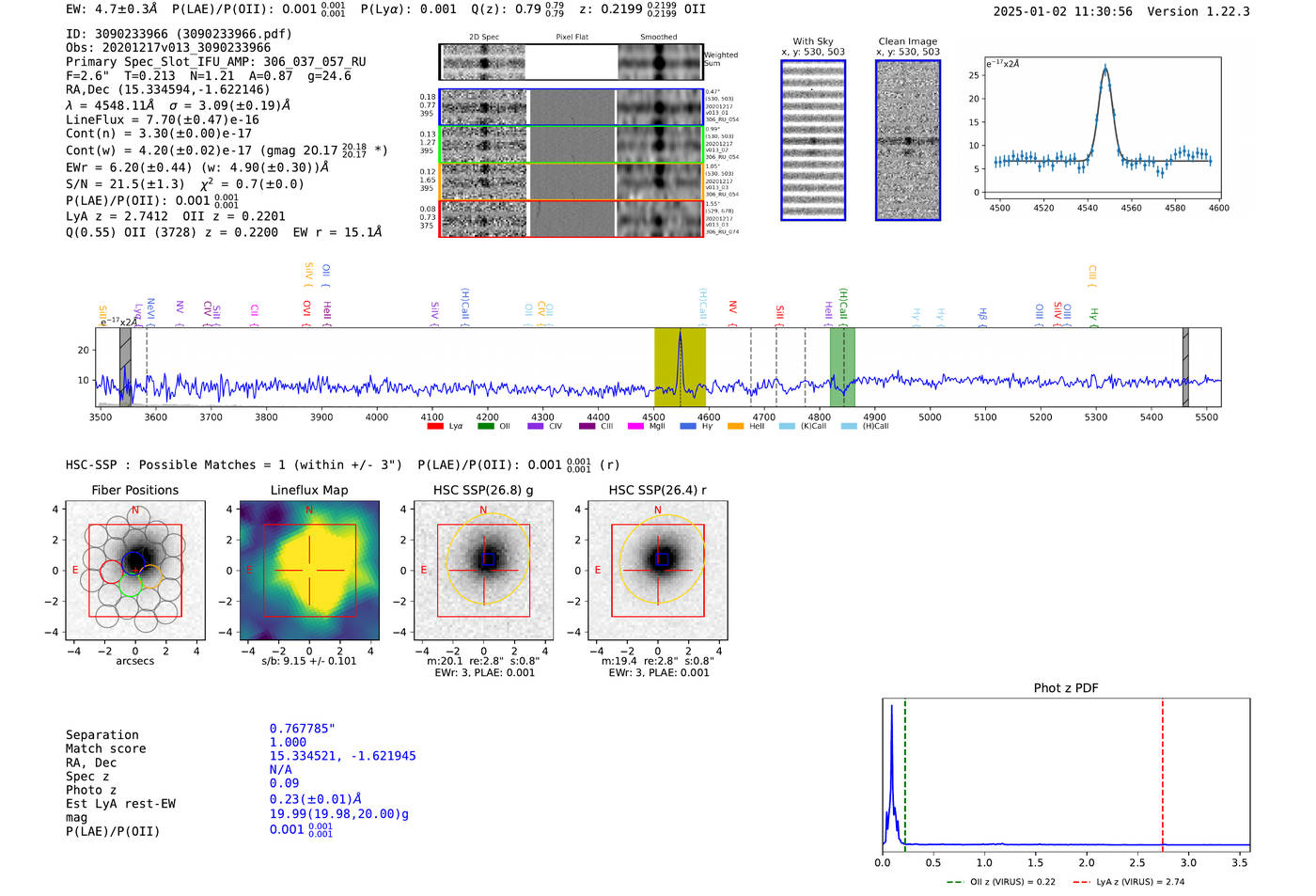Open the HSC SSP(26.8) g cutout
The width and height of the screenshot is (1316, 896).
483,571
